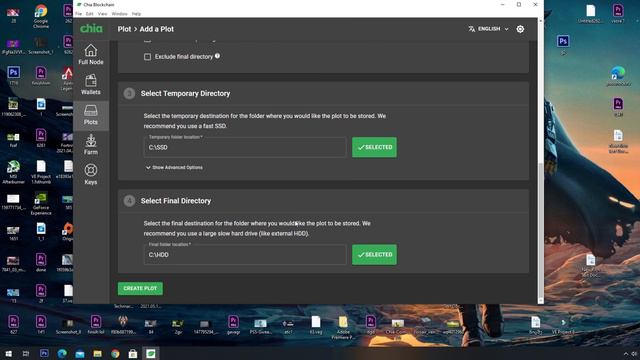Open the ENGLISH language dropdown
Viewport: 640px width, 360px height.
pyautogui.click(x=489, y=29)
